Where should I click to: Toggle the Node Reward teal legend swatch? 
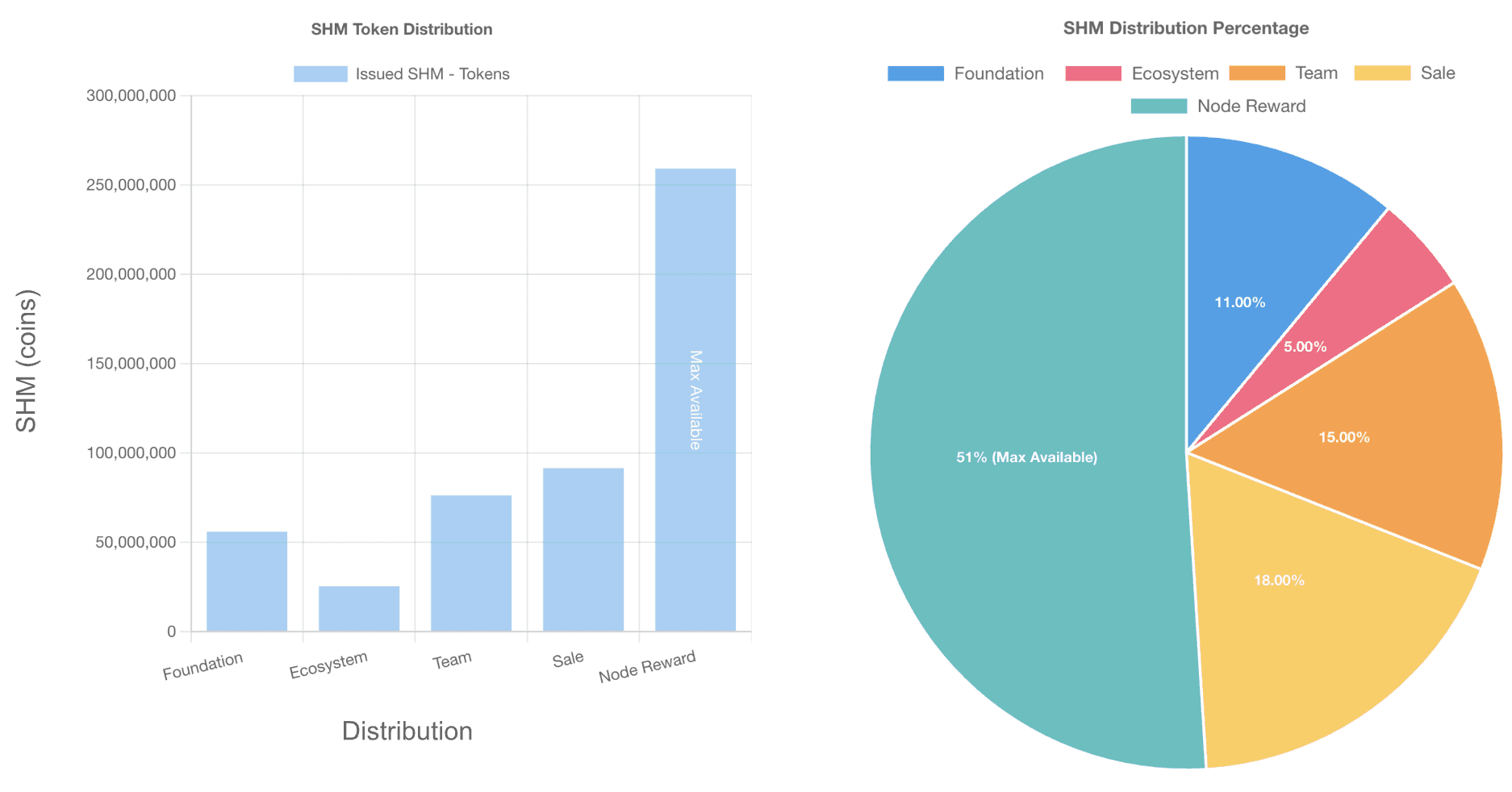pyautogui.click(x=1159, y=106)
